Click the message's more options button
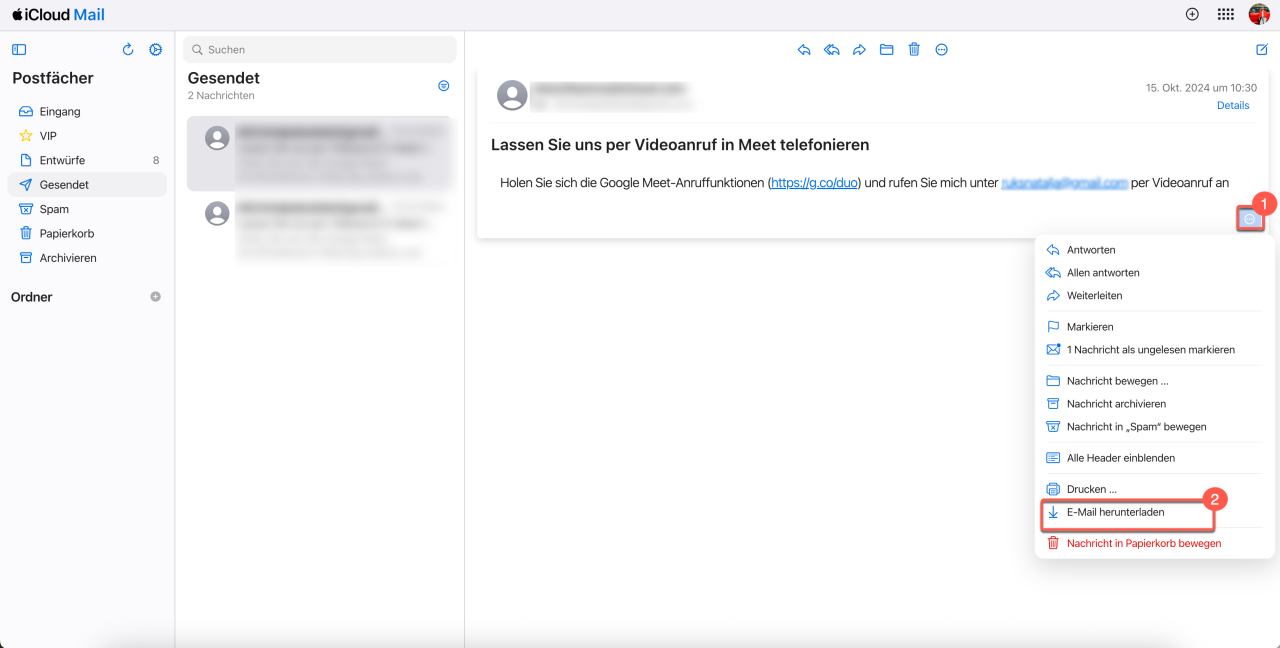This screenshot has width=1280, height=648. coord(1249,219)
